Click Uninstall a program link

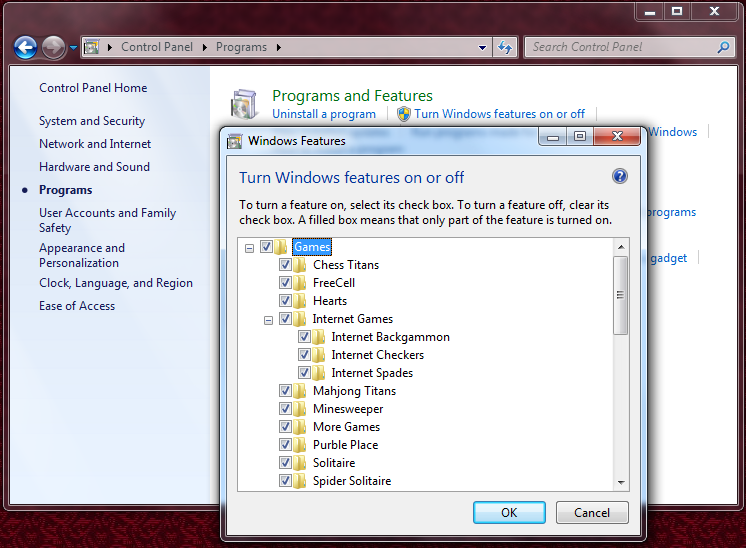click(x=324, y=114)
